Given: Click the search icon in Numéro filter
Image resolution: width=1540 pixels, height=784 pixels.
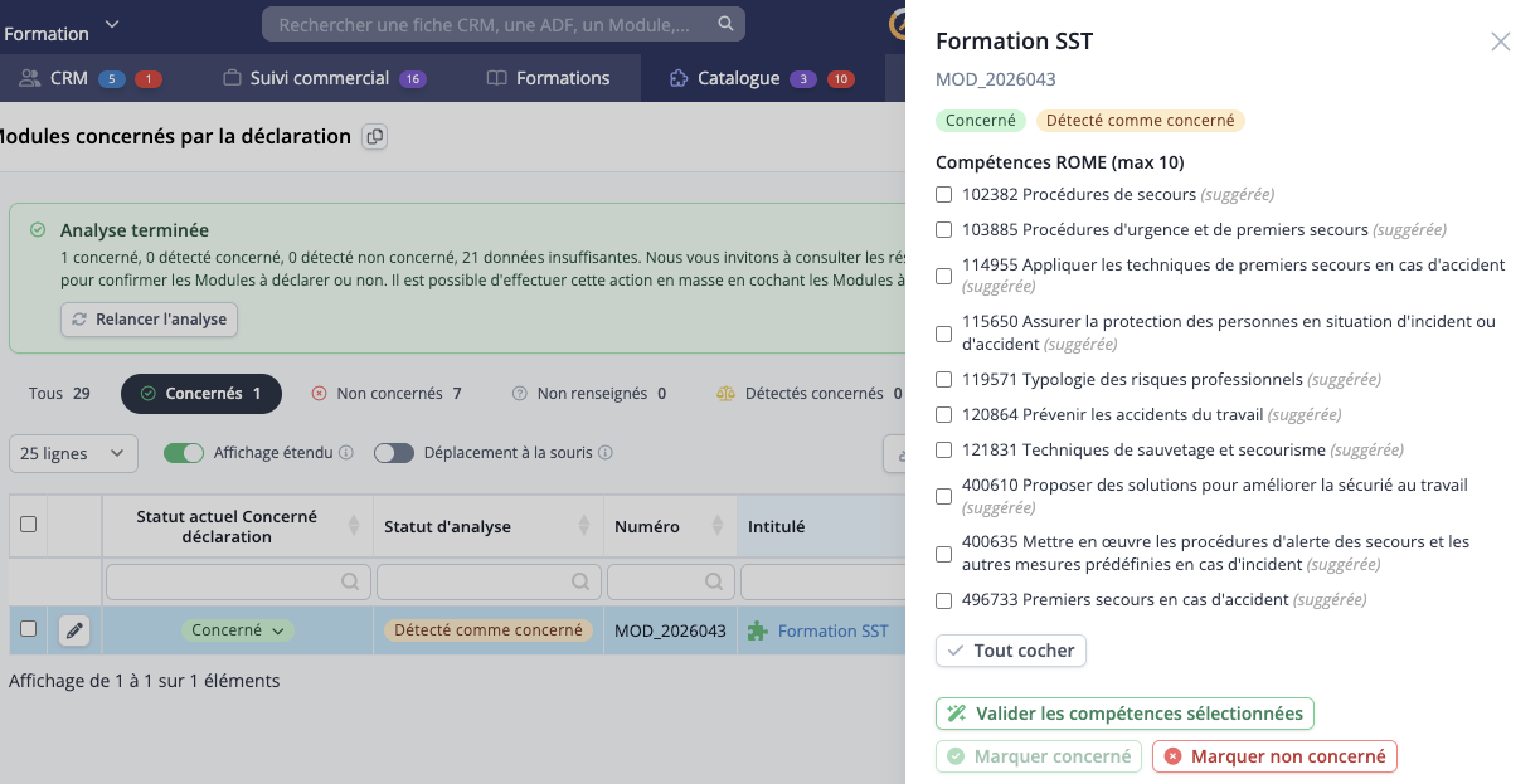Looking at the screenshot, I should coord(713,581).
